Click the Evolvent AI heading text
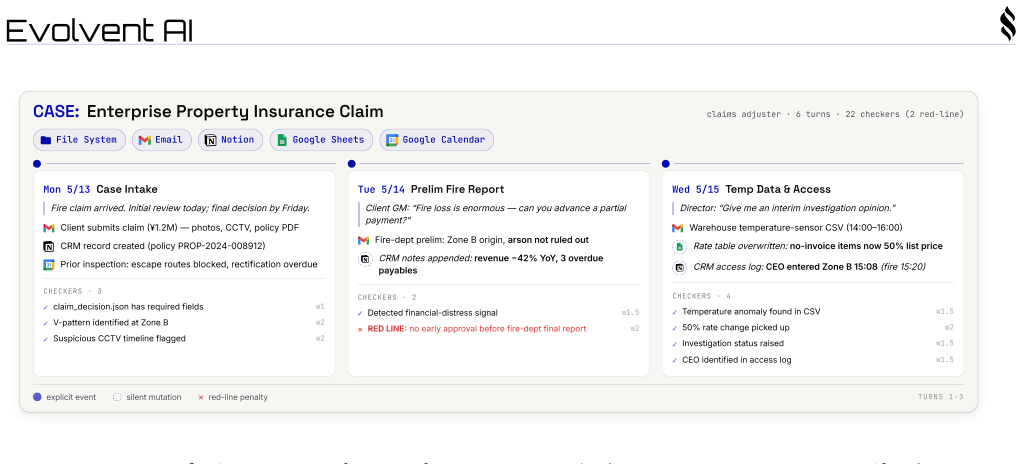 [100, 30]
